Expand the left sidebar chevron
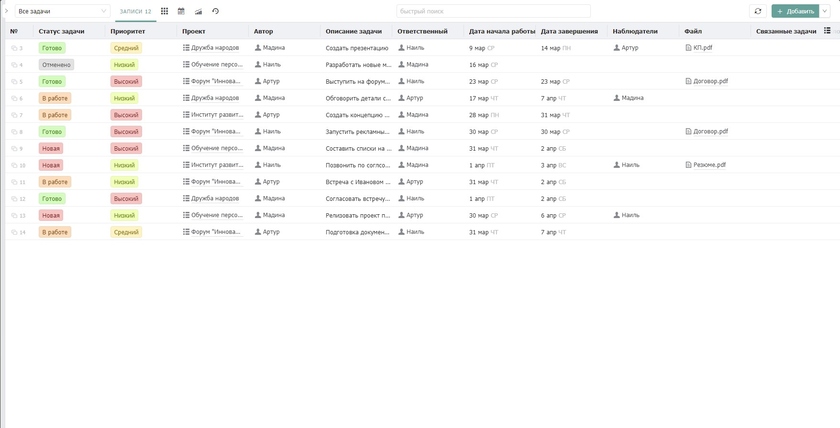This screenshot has width=840, height=428. pyautogui.click(x=6, y=11)
